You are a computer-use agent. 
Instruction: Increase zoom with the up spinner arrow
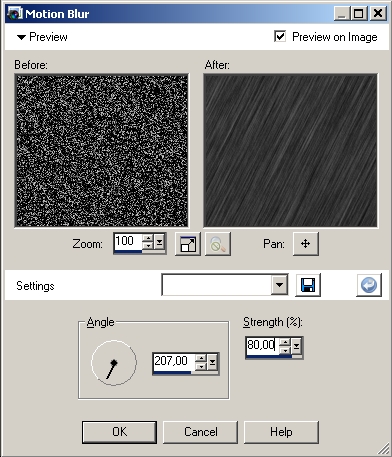click(147, 238)
